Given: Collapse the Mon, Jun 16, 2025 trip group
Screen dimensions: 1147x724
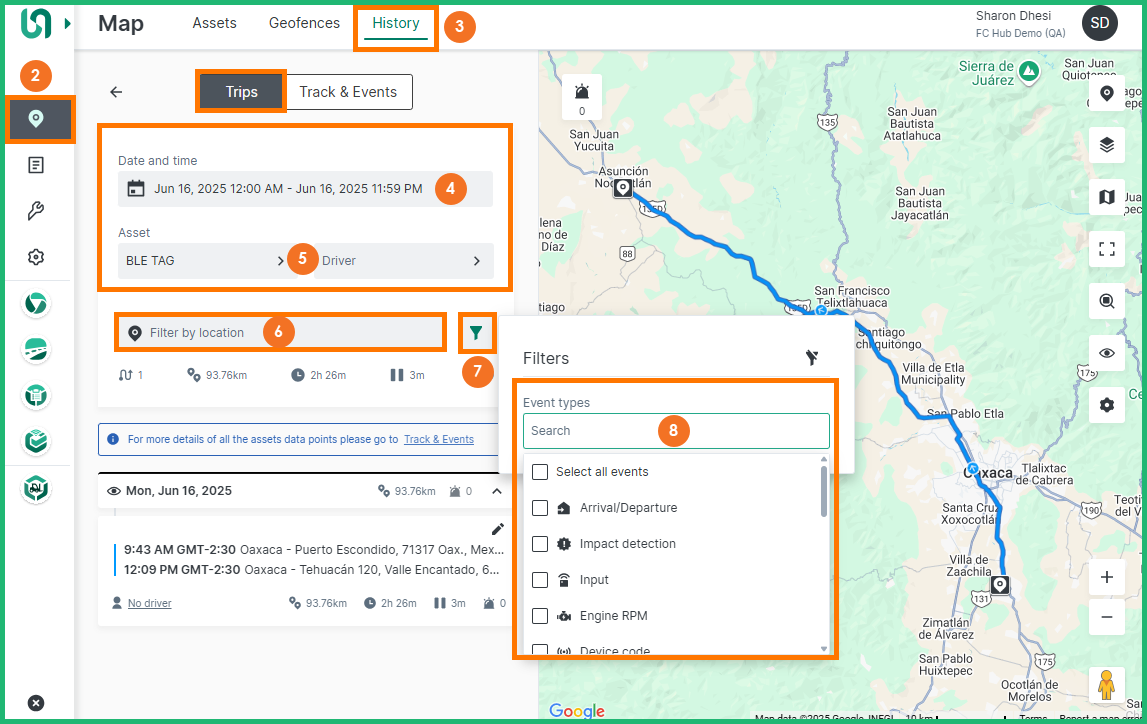Looking at the screenshot, I should tap(497, 491).
